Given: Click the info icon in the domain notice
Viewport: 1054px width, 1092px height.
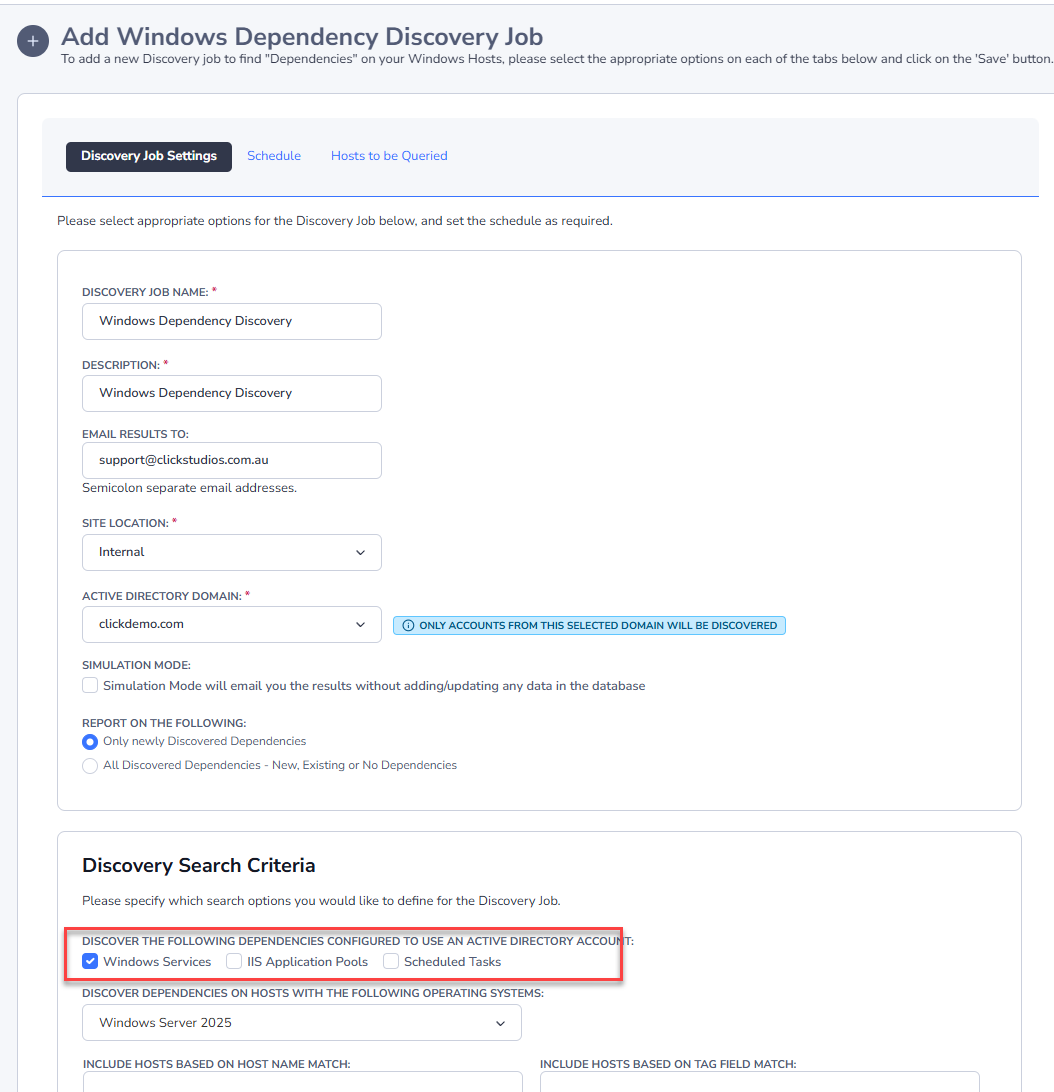Looking at the screenshot, I should [408, 625].
